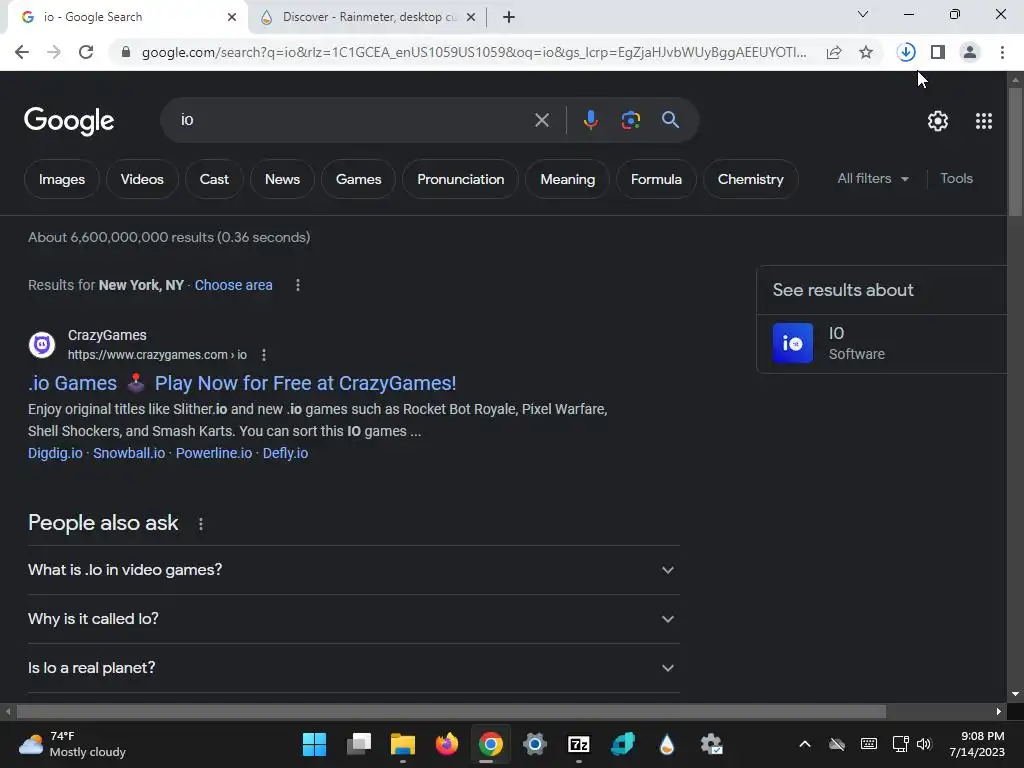The image size is (1024, 768).
Task: View site security lock info
Action: [x=126, y=52]
